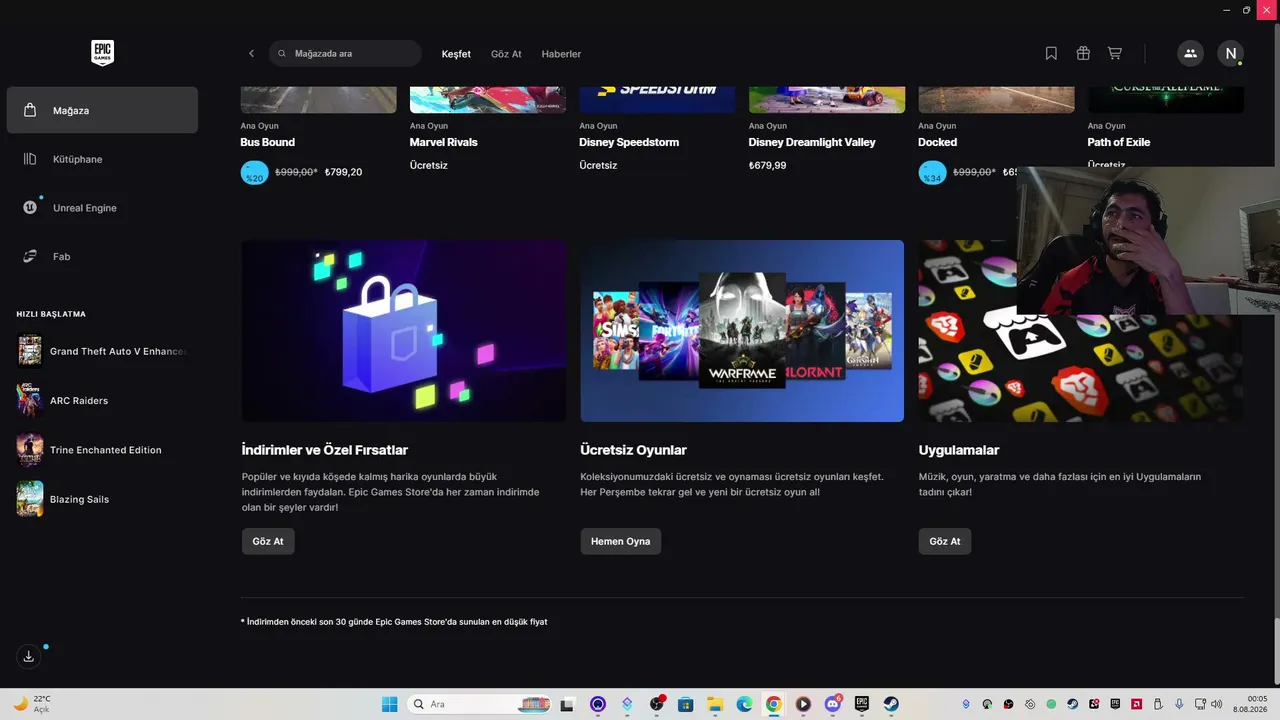Image resolution: width=1280 pixels, height=720 pixels.
Task: Open the Haberler news tab
Action: pyautogui.click(x=561, y=54)
